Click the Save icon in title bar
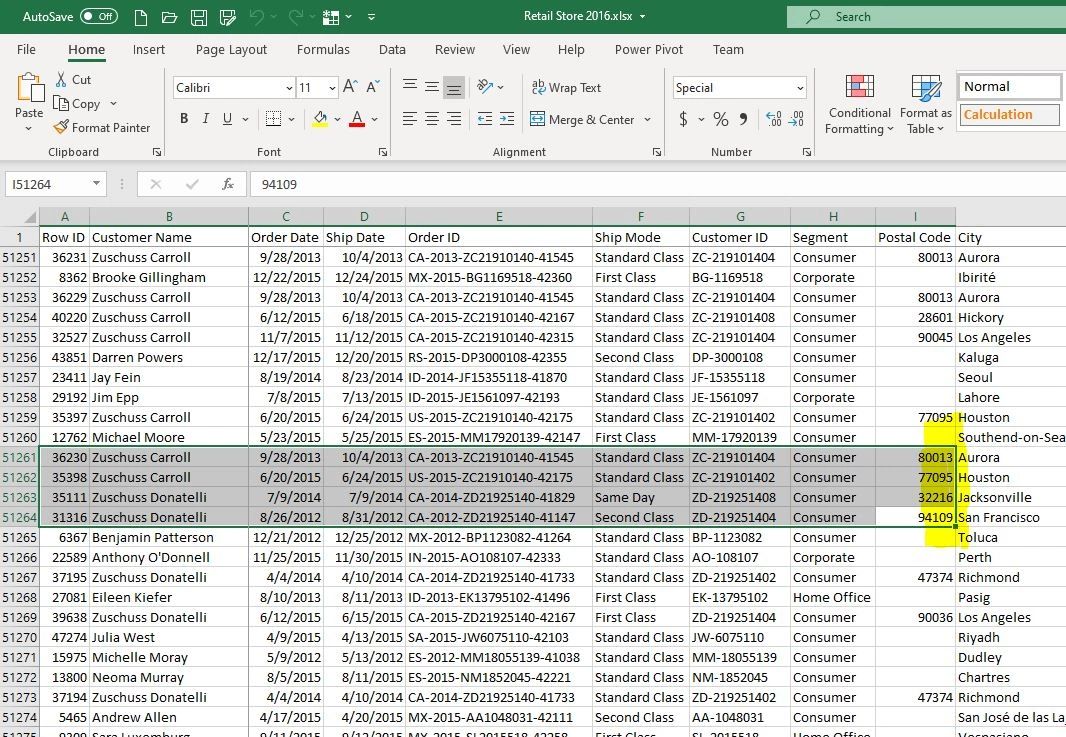The image size is (1066, 737). (x=199, y=17)
